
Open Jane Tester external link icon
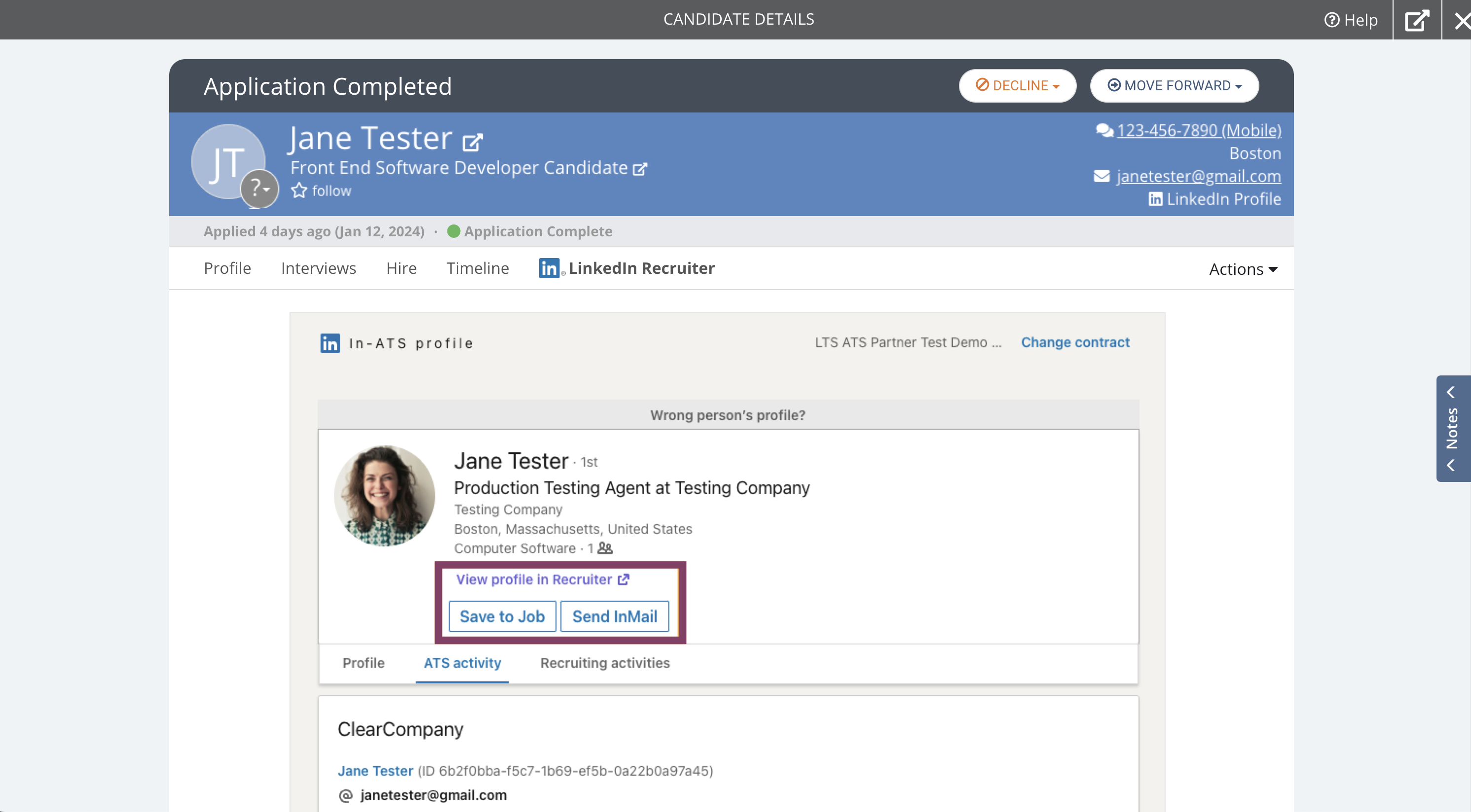point(472,142)
